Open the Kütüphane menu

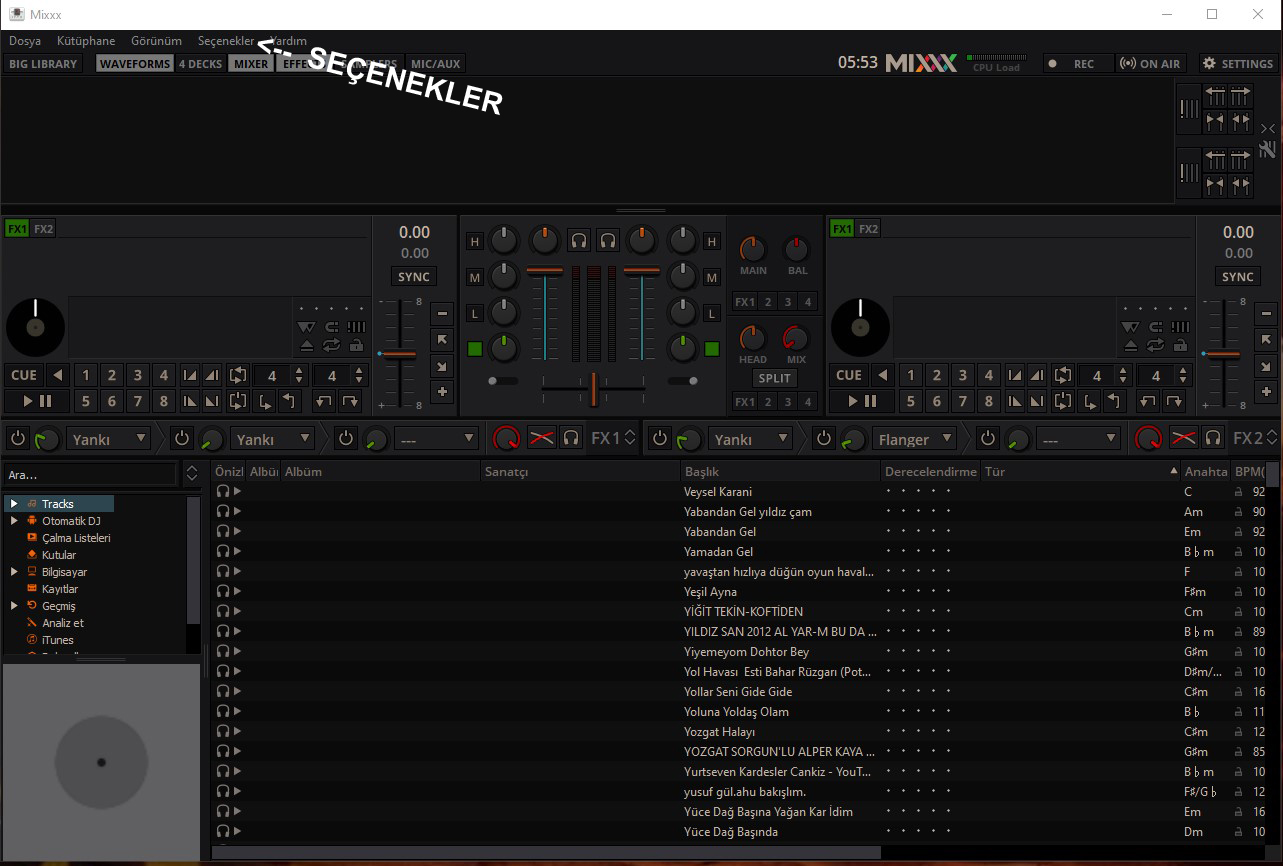(86, 41)
